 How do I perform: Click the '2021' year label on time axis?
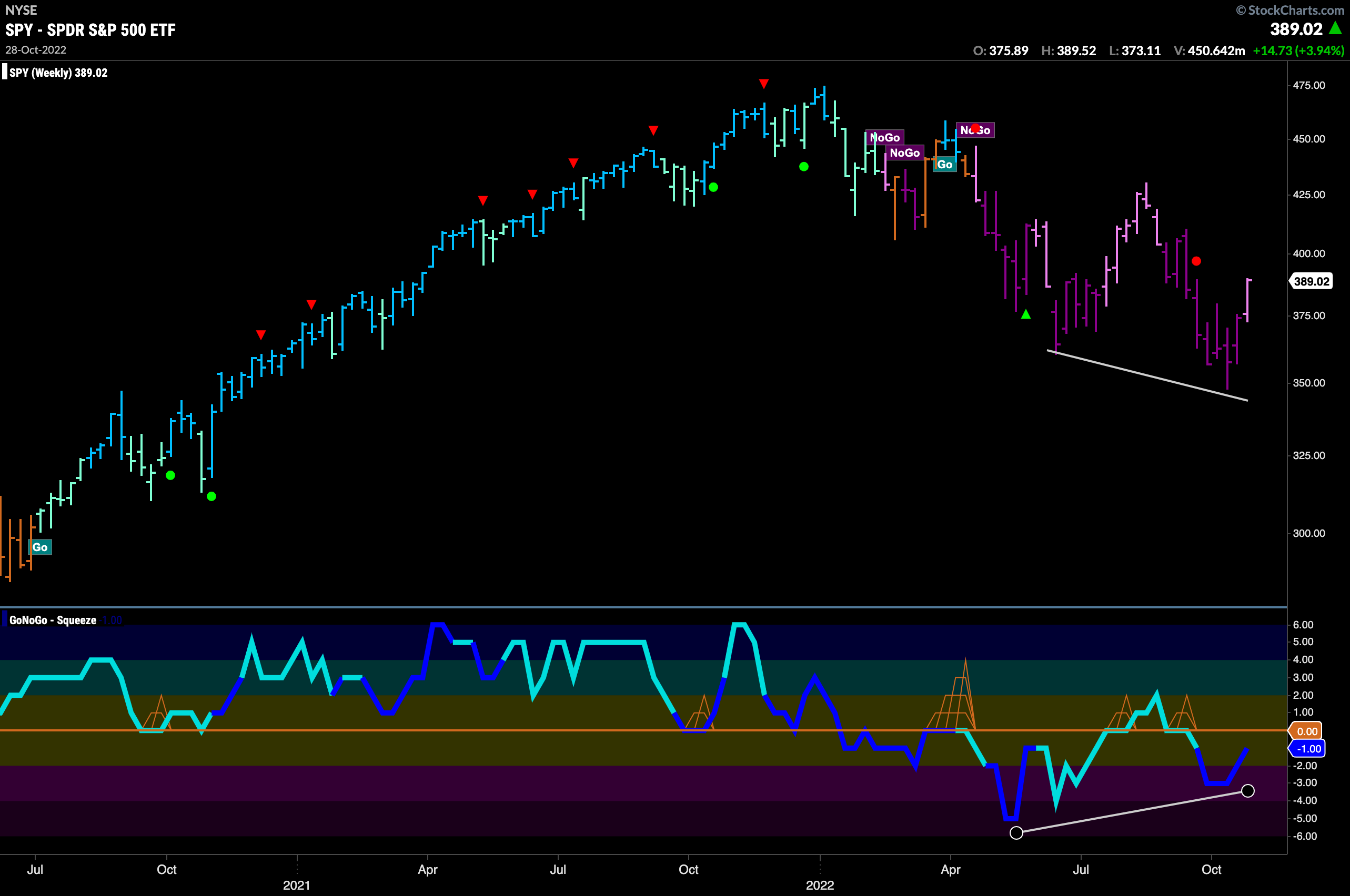(x=297, y=885)
